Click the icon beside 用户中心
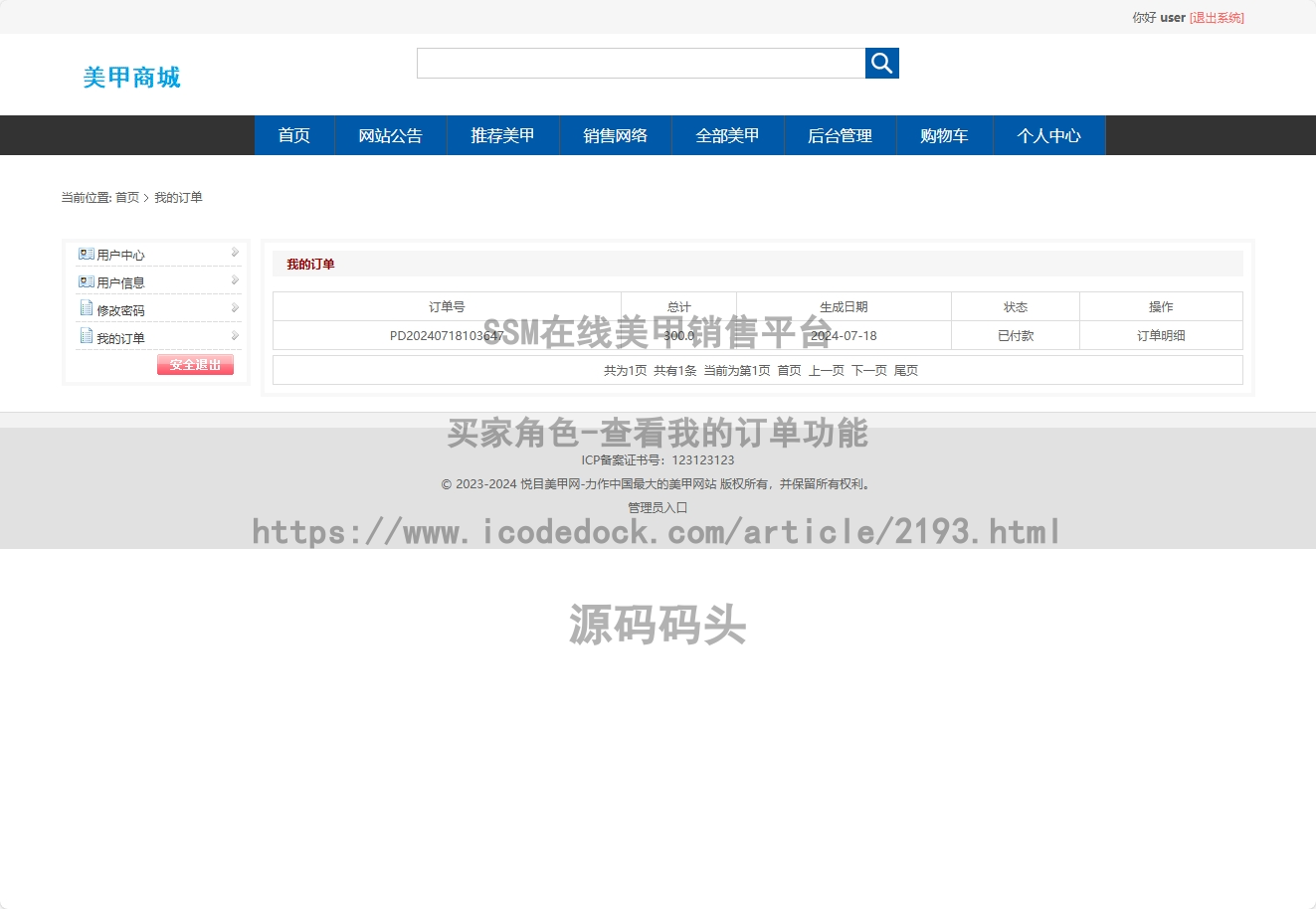Viewport: 1316px width, 909px height. tap(87, 254)
